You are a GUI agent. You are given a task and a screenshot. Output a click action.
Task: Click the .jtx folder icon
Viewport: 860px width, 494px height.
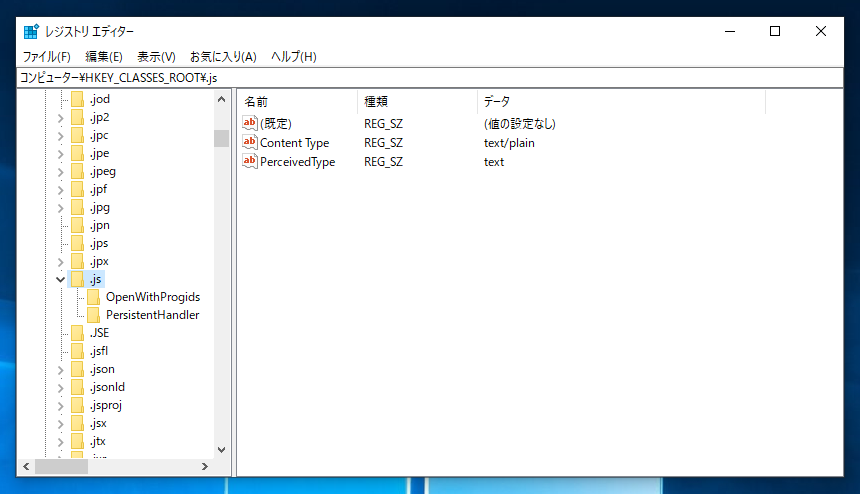[77, 441]
